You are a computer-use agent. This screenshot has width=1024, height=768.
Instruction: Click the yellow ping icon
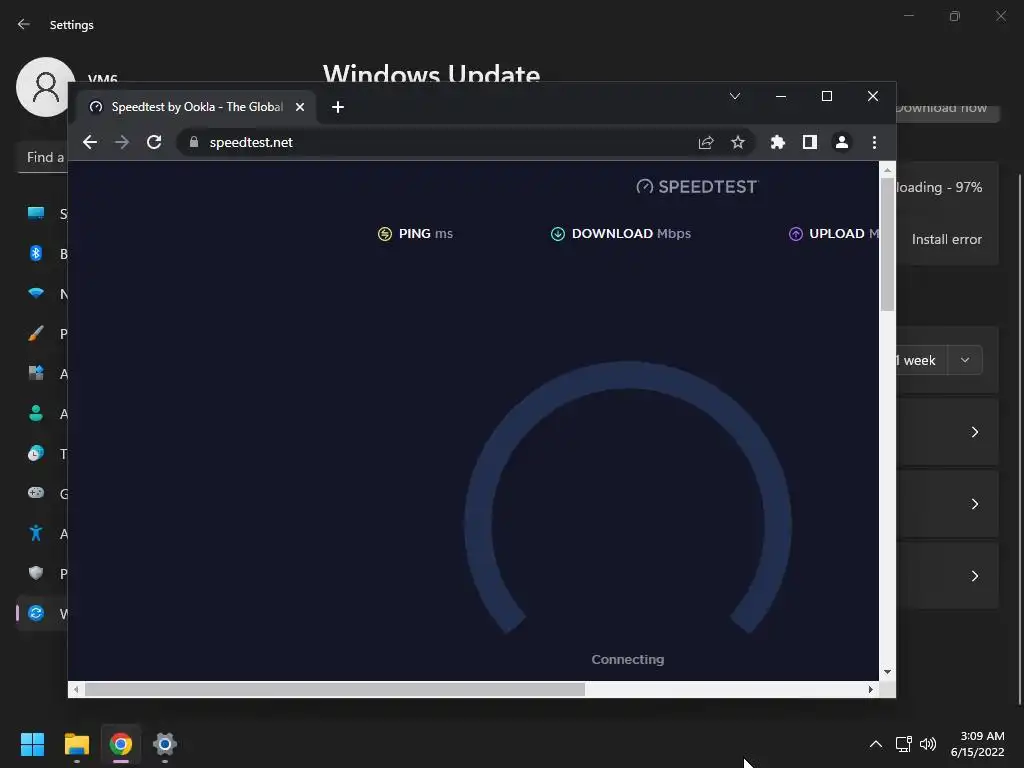click(385, 234)
